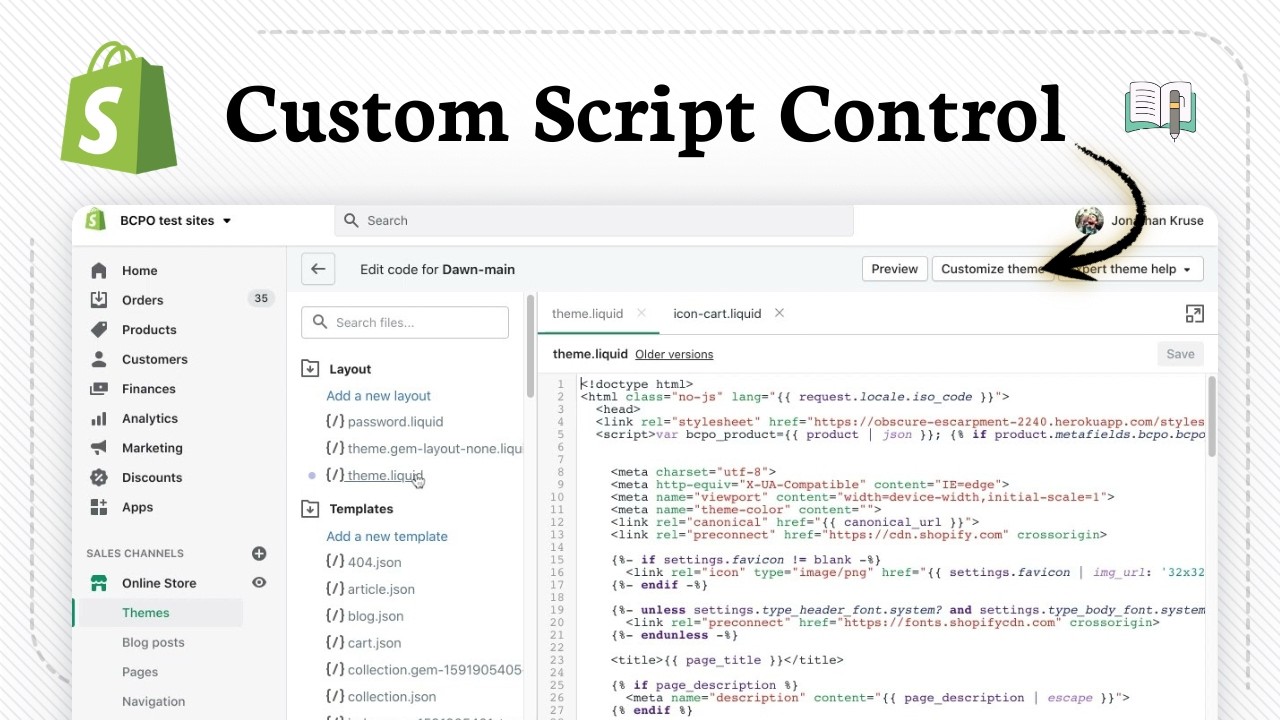The image size is (1280, 720).
Task: Expand the code editor to fullscreen
Action: [x=1194, y=314]
